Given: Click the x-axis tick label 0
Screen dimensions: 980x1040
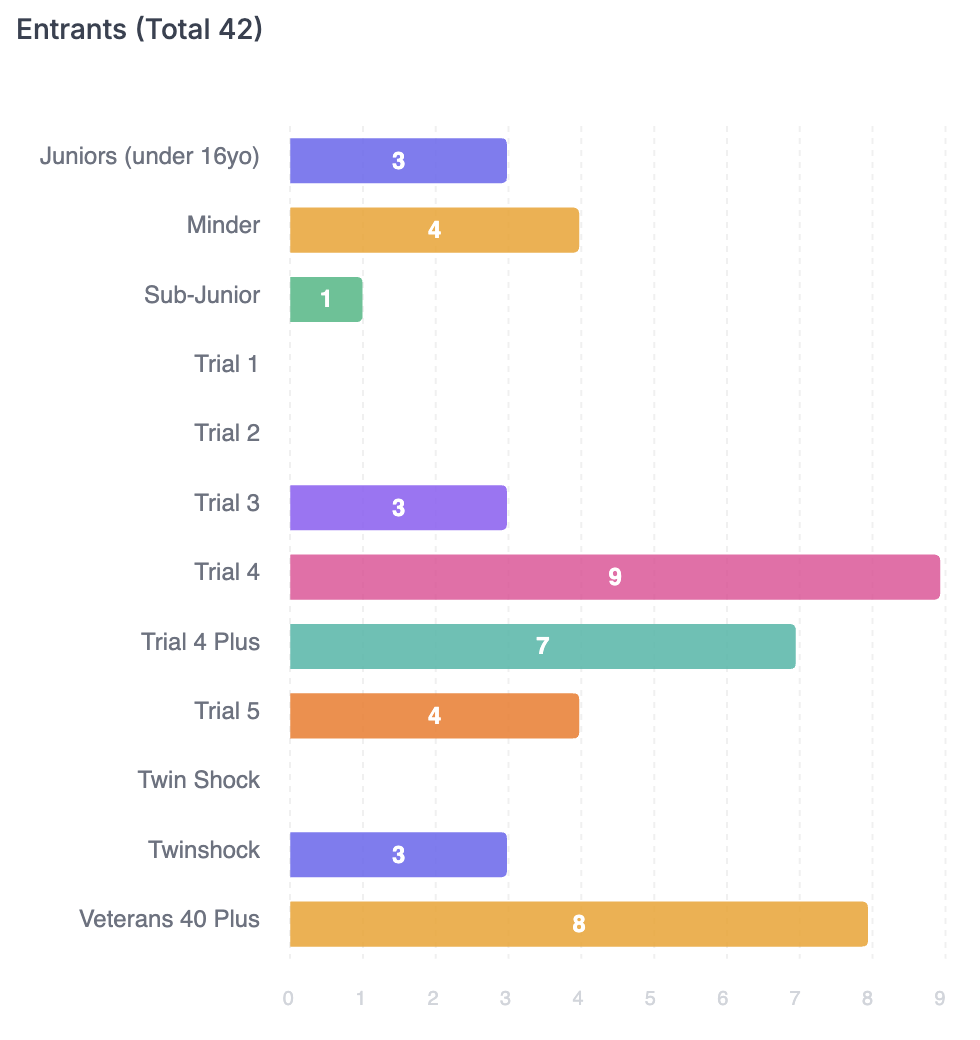Looking at the screenshot, I should (288, 998).
